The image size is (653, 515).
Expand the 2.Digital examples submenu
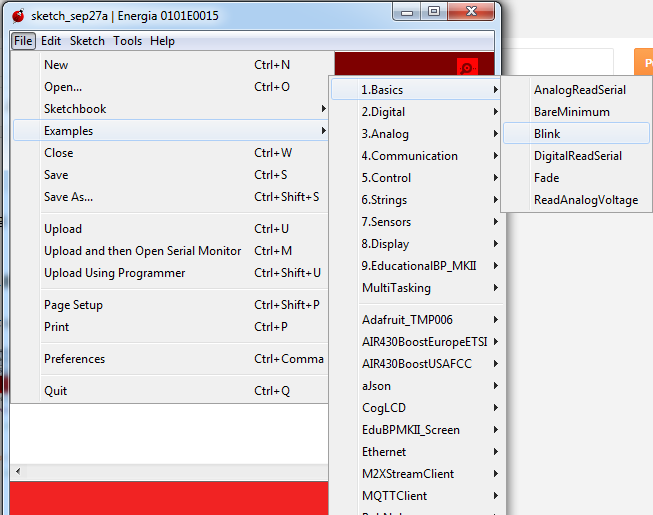[x=416, y=112]
